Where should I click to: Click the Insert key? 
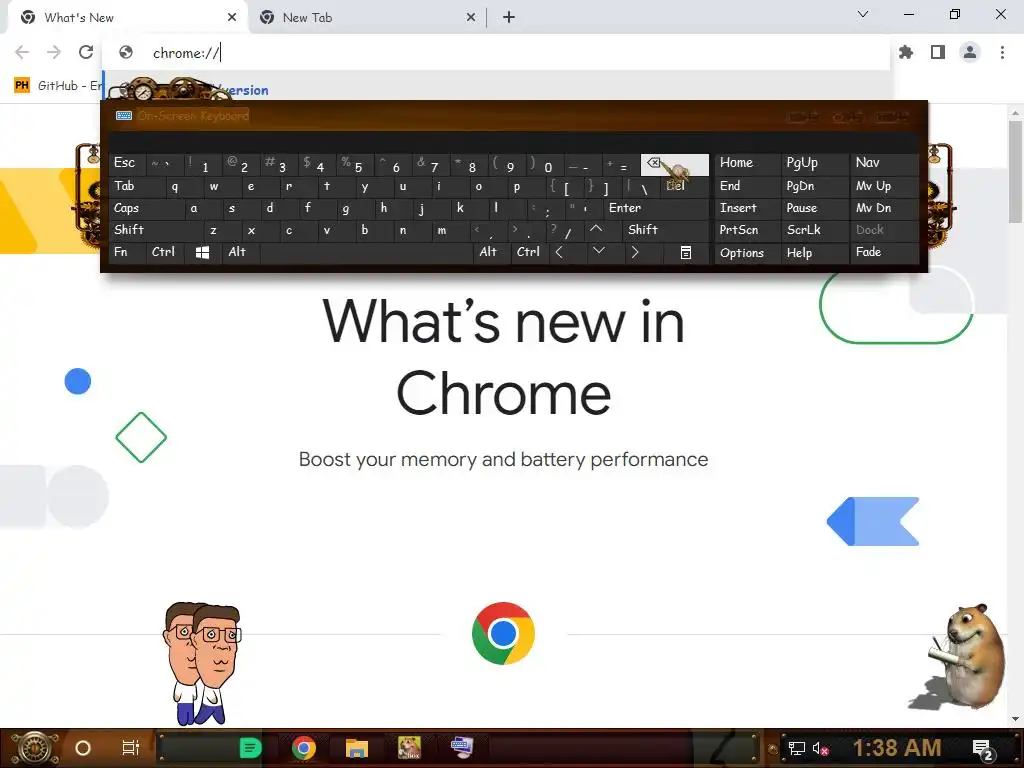click(x=746, y=208)
